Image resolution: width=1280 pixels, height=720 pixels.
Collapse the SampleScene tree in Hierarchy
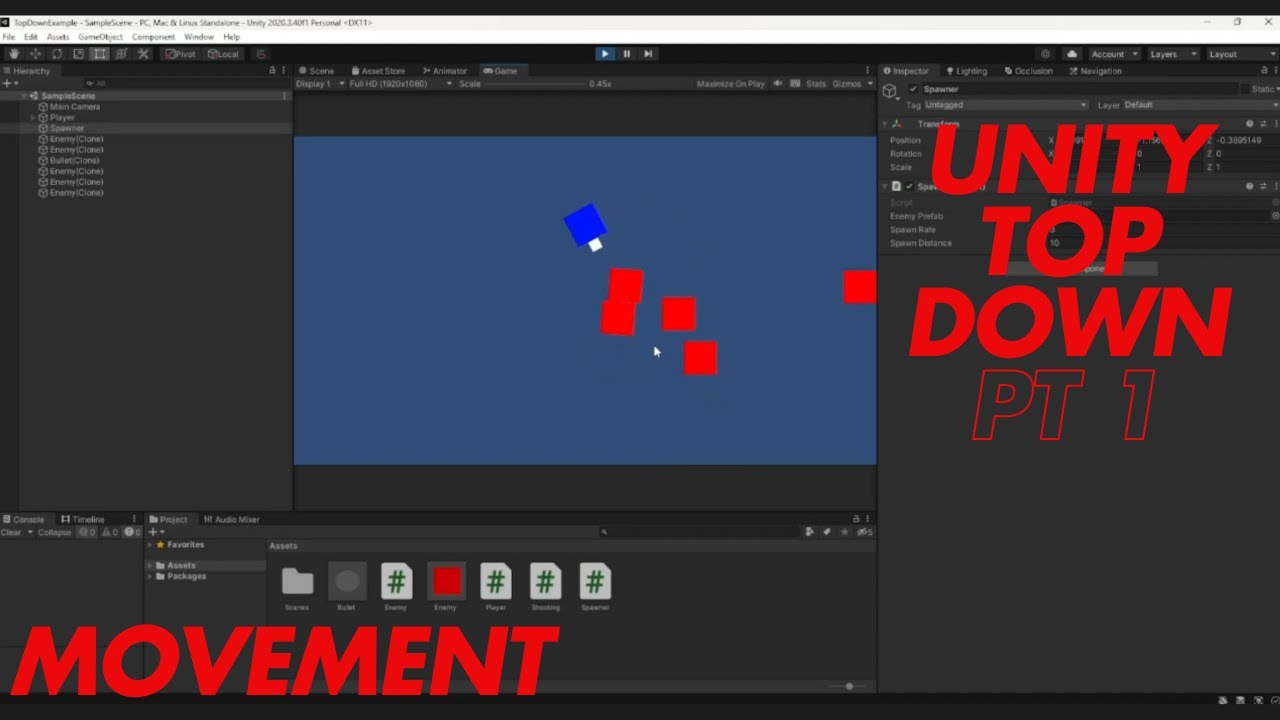[x=24, y=96]
